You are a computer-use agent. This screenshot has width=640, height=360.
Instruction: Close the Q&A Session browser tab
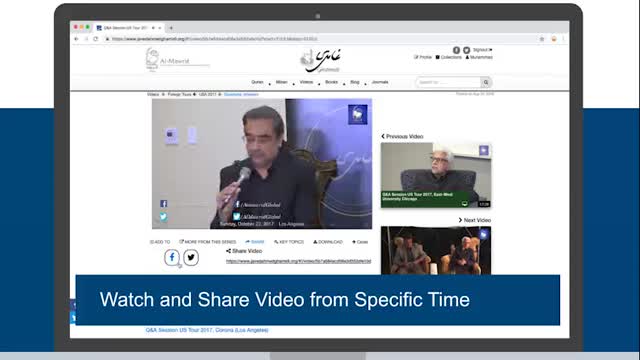tap(160, 28)
